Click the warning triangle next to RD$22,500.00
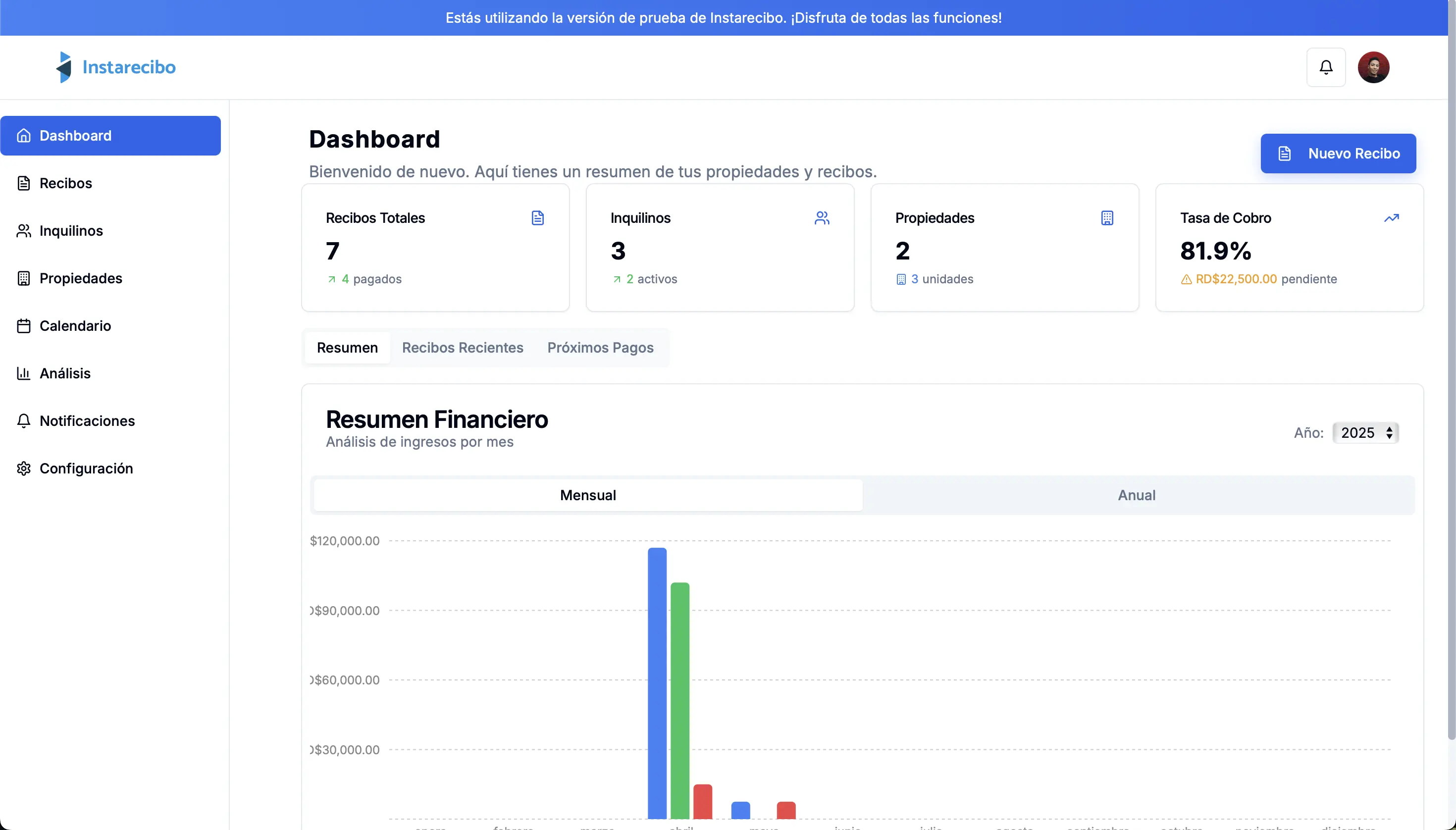Image resolution: width=1456 pixels, height=830 pixels. click(1187, 279)
